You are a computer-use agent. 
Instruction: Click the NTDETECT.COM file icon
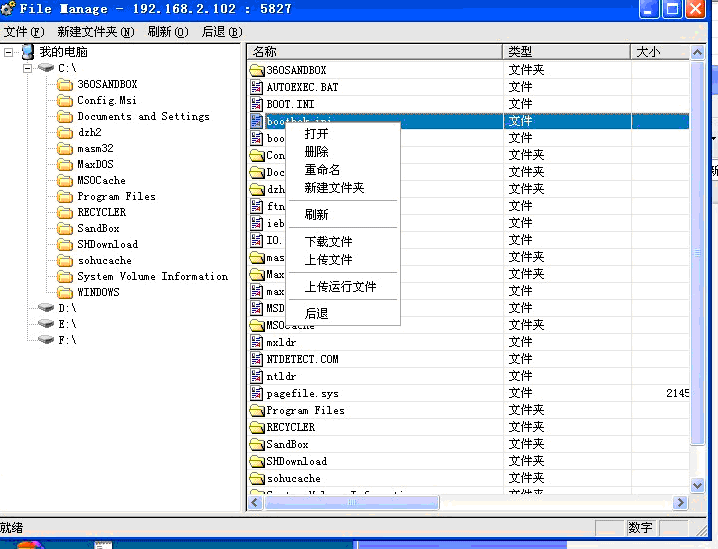[257, 359]
